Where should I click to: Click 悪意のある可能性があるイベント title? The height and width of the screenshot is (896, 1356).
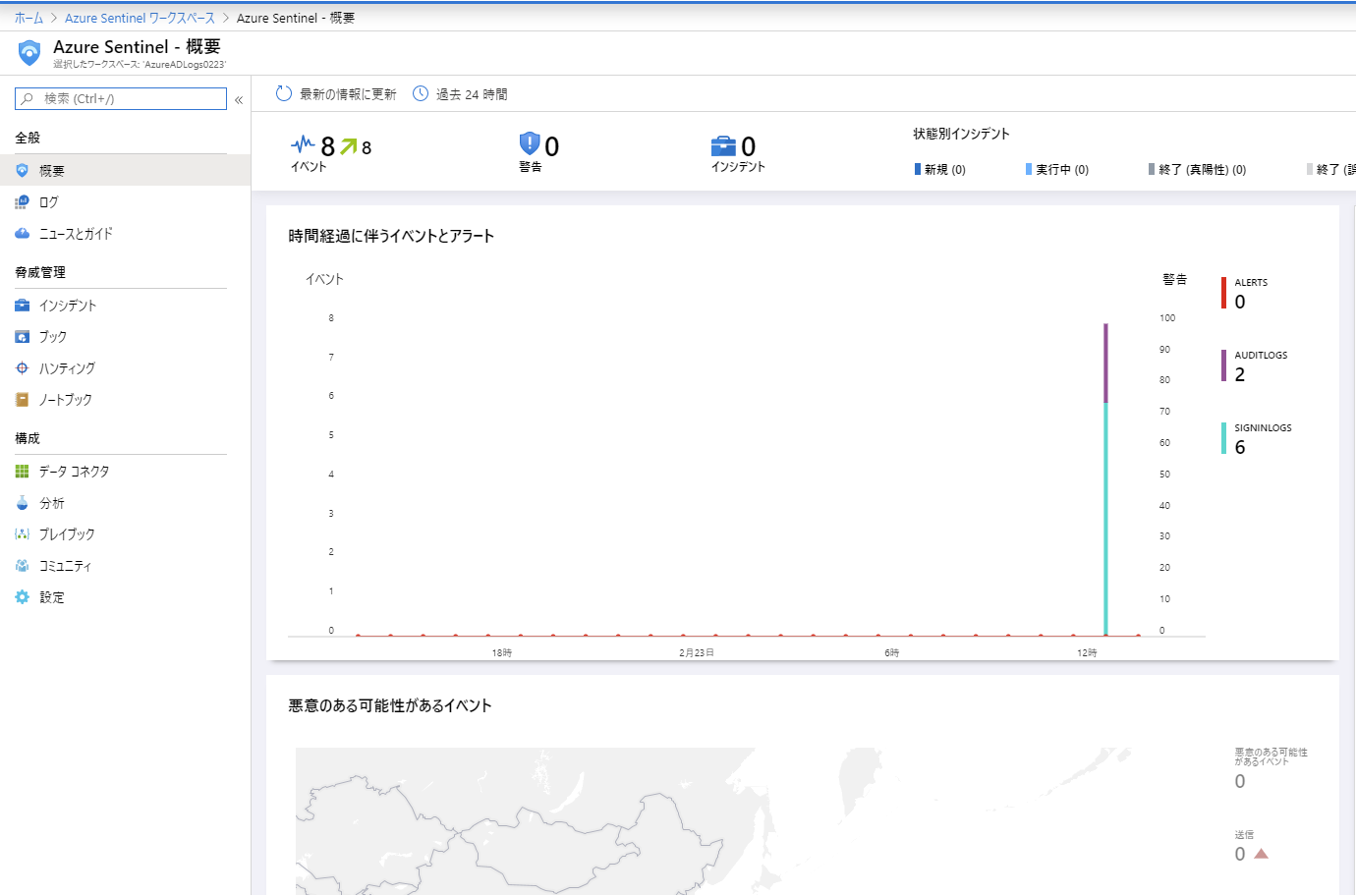point(390,705)
